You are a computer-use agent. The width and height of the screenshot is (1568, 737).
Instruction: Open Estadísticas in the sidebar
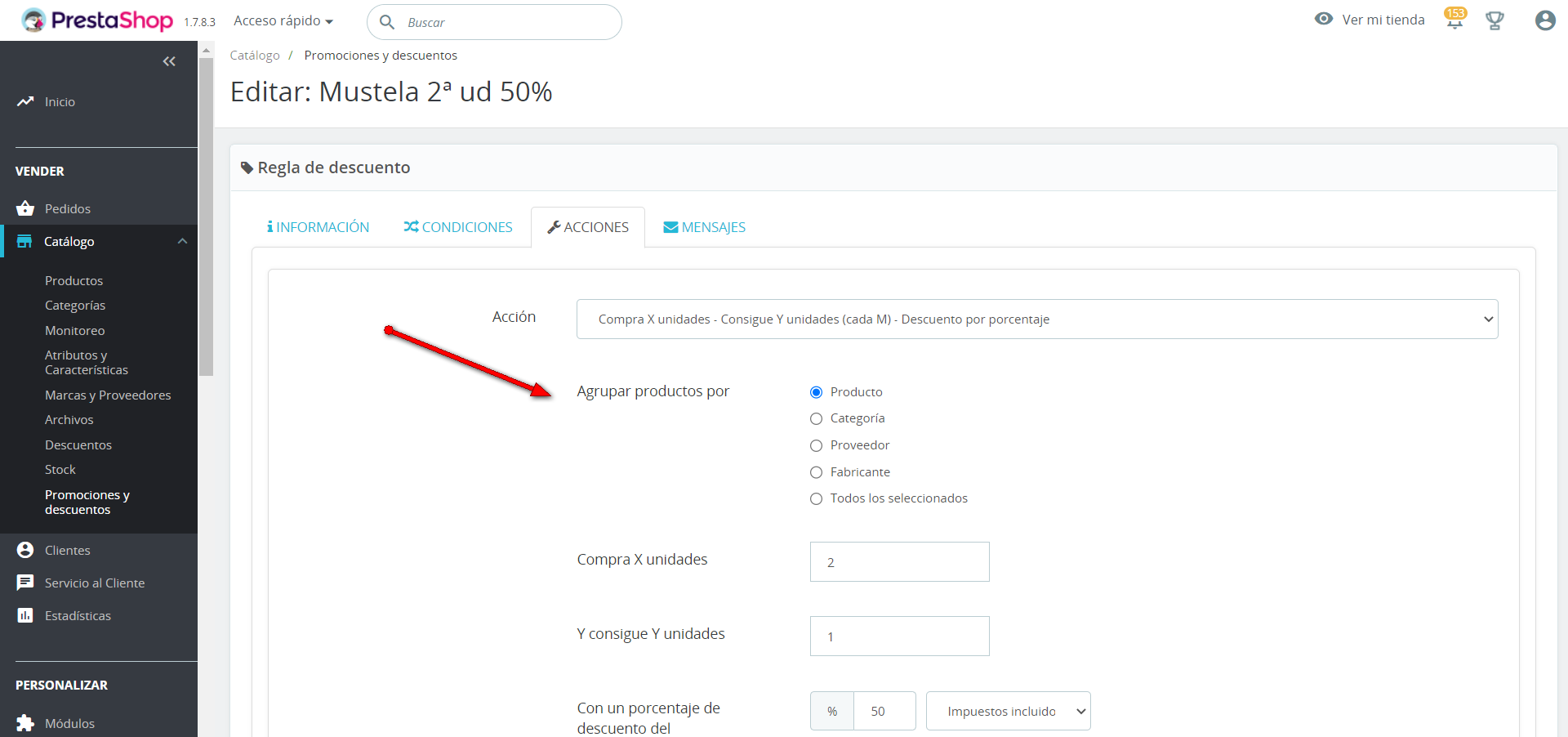pos(78,615)
